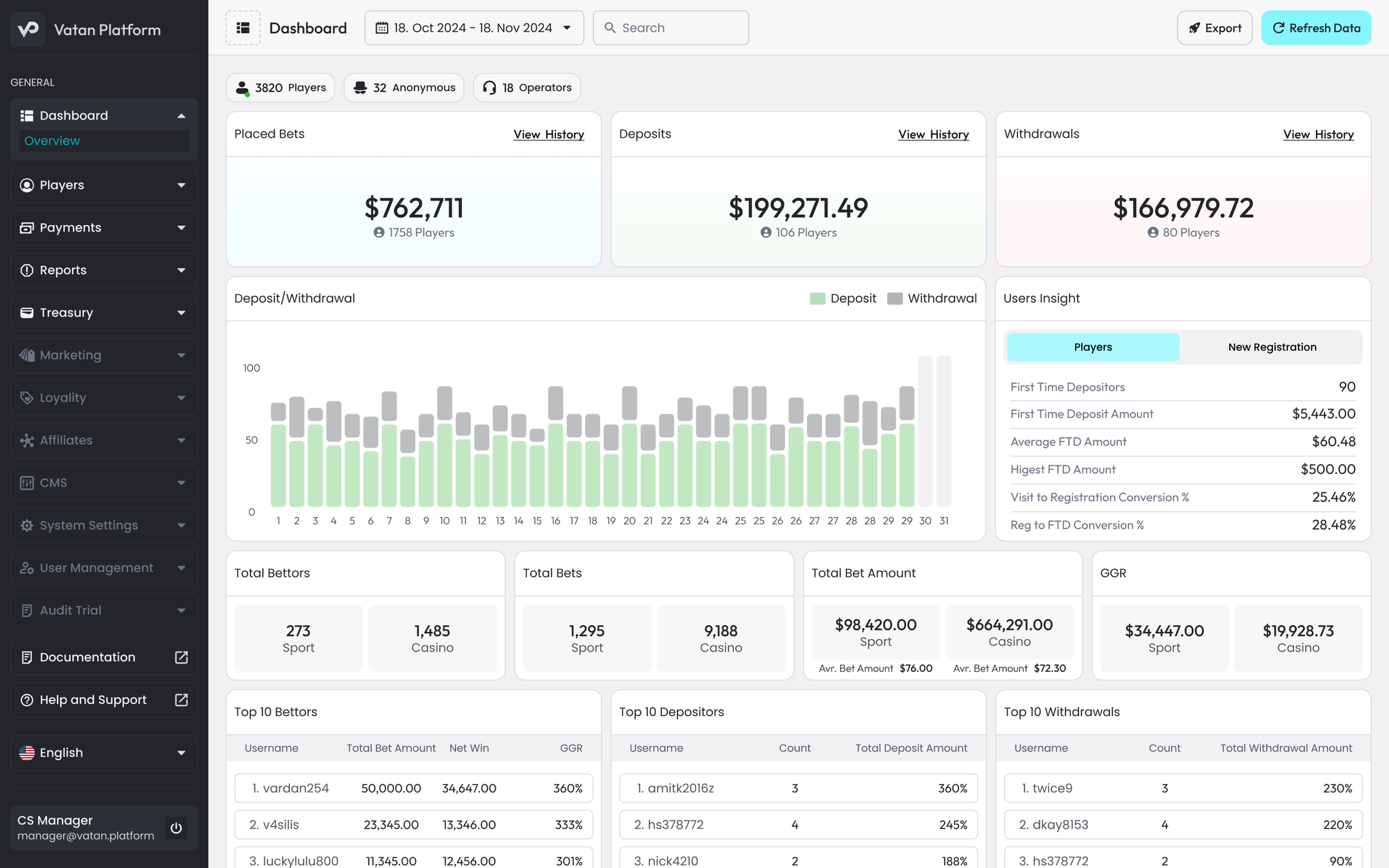Open Deposits View History link

[x=933, y=134]
